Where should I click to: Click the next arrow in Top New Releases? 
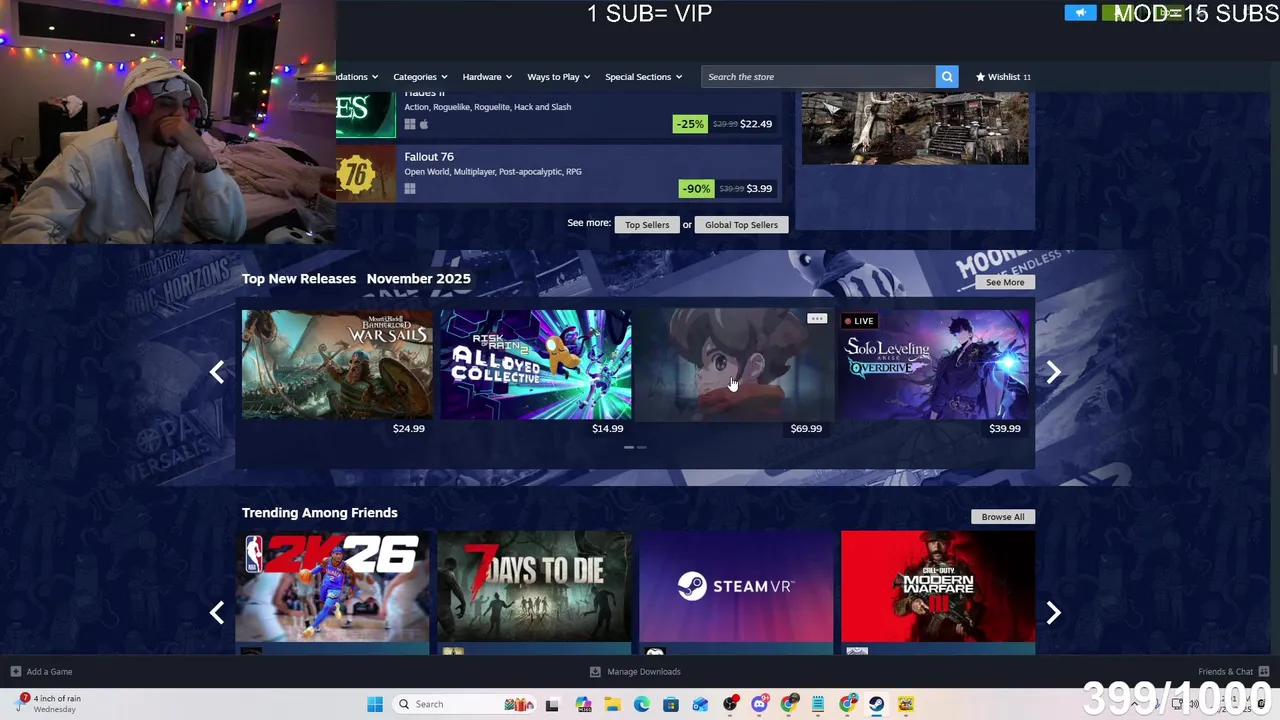(x=1053, y=372)
